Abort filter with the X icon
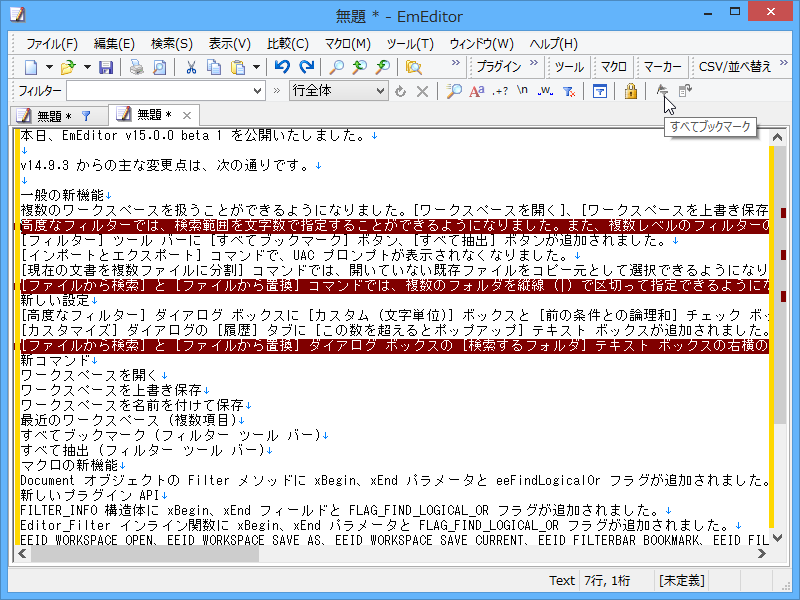This screenshot has width=800, height=600. pyautogui.click(x=422, y=91)
